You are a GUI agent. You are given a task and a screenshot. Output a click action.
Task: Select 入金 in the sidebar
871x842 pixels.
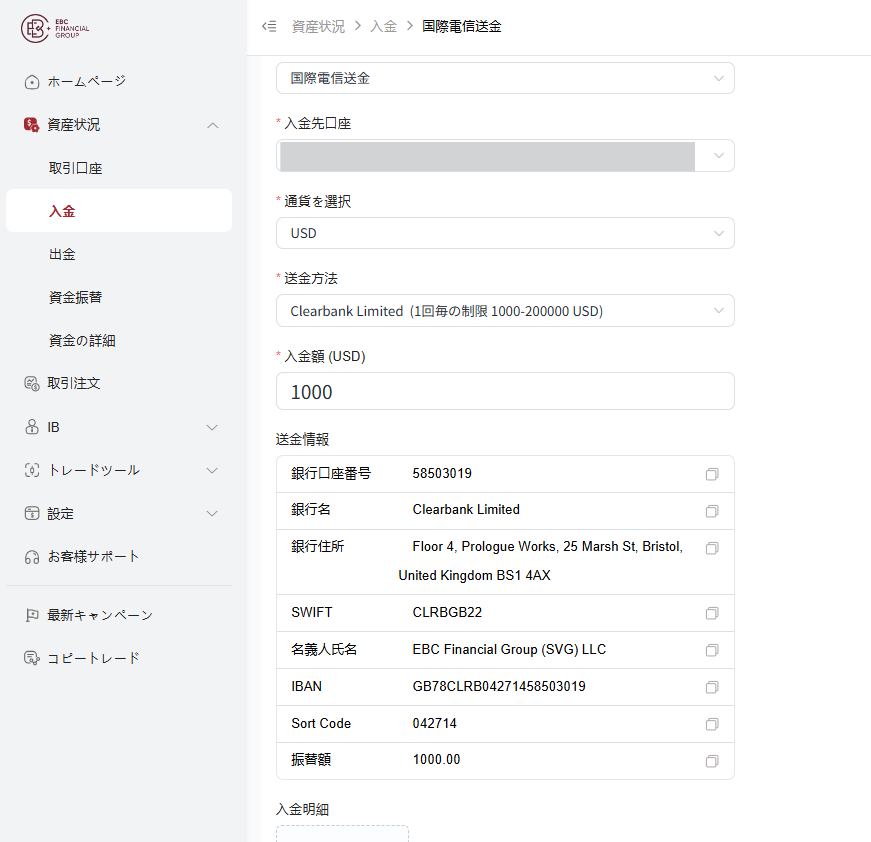click(119, 210)
